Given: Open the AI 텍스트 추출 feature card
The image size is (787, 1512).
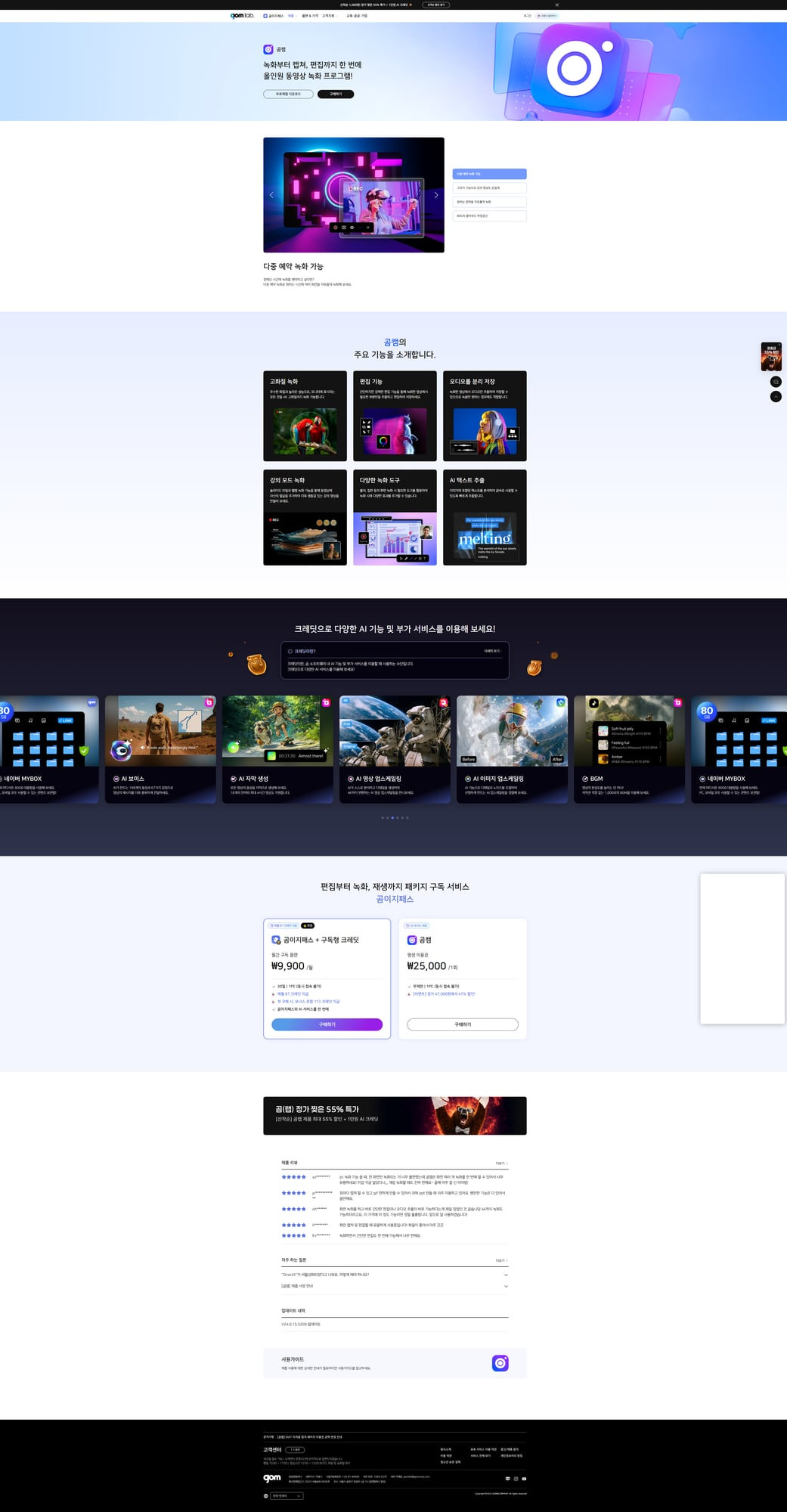Looking at the screenshot, I should click(x=485, y=517).
